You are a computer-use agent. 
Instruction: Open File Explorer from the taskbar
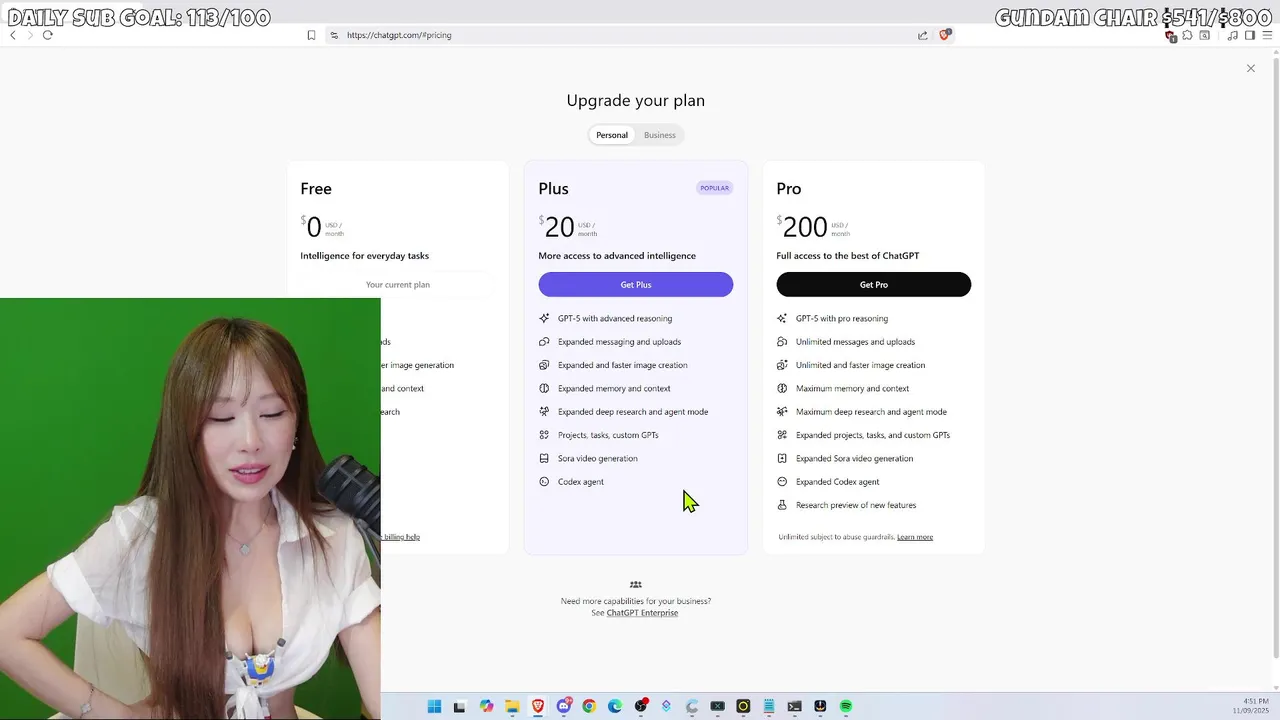(x=512, y=706)
